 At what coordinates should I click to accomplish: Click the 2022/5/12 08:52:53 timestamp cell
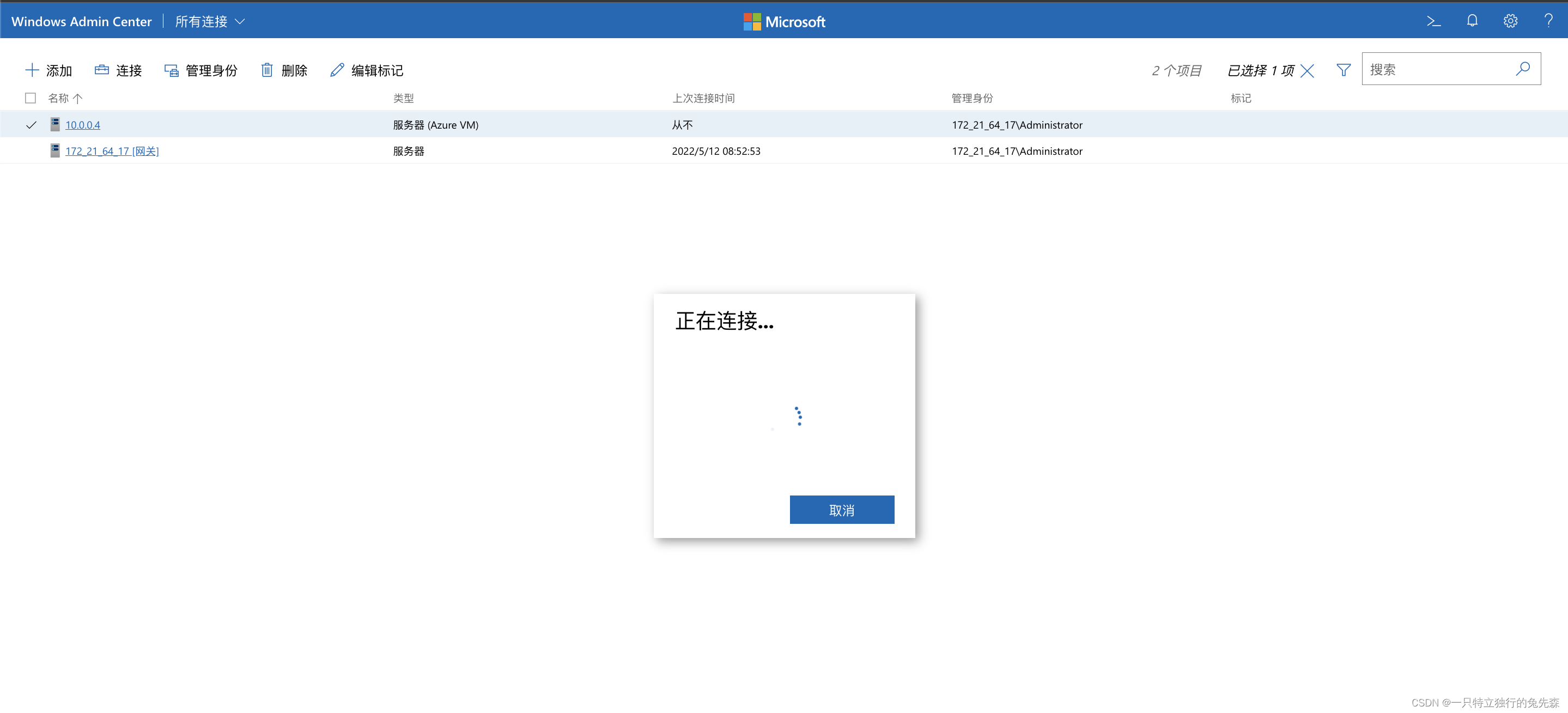pyautogui.click(x=716, y=151)
